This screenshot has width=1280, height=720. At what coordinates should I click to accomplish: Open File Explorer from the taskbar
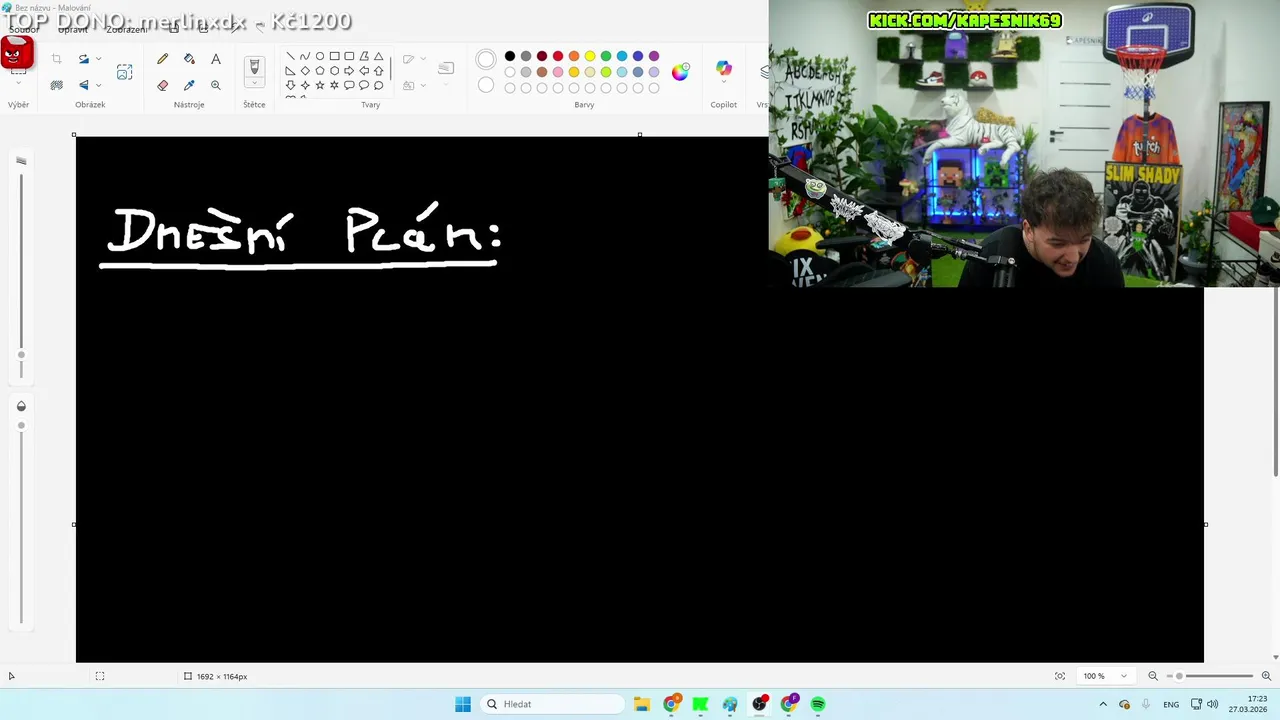[x=642, y=704]
